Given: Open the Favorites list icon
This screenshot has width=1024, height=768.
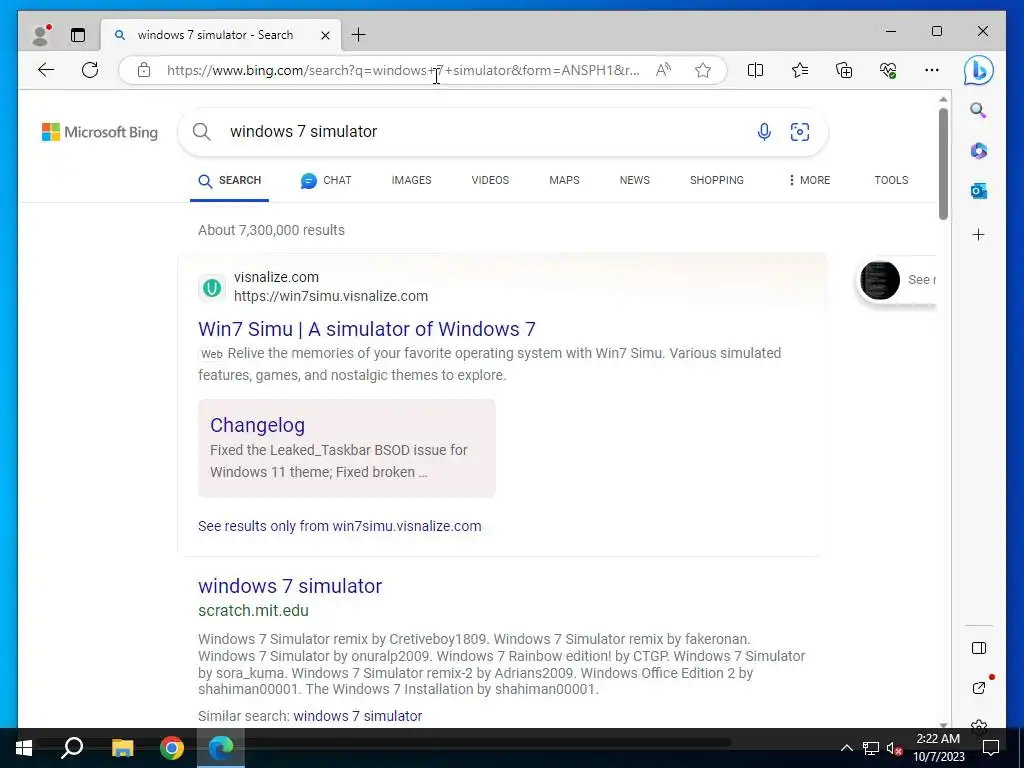Looking at the screenshot, I should (800, 70).
